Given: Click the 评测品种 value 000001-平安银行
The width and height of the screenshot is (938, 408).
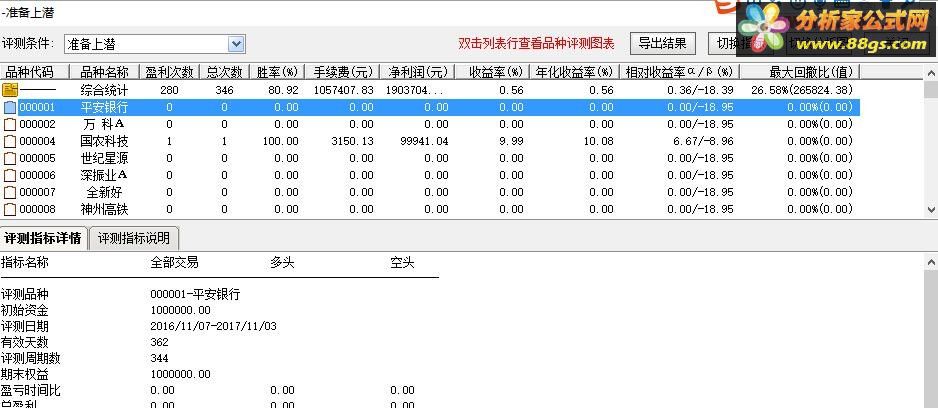Looking at the screenshot, I should coord(196,294).
